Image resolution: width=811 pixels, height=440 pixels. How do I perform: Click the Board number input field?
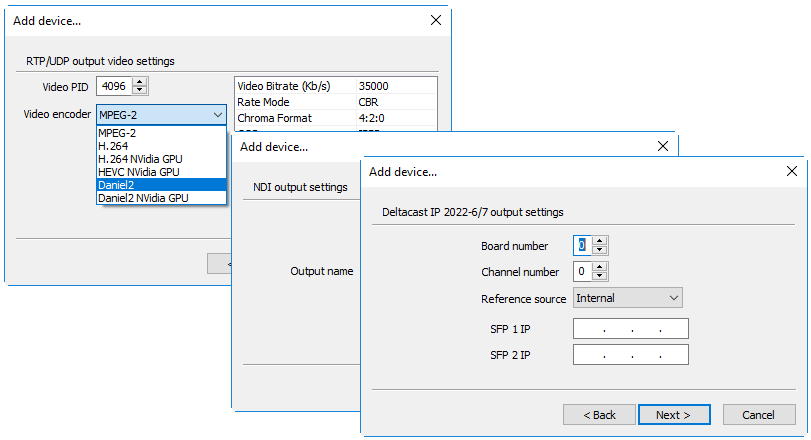coord(582,246)
